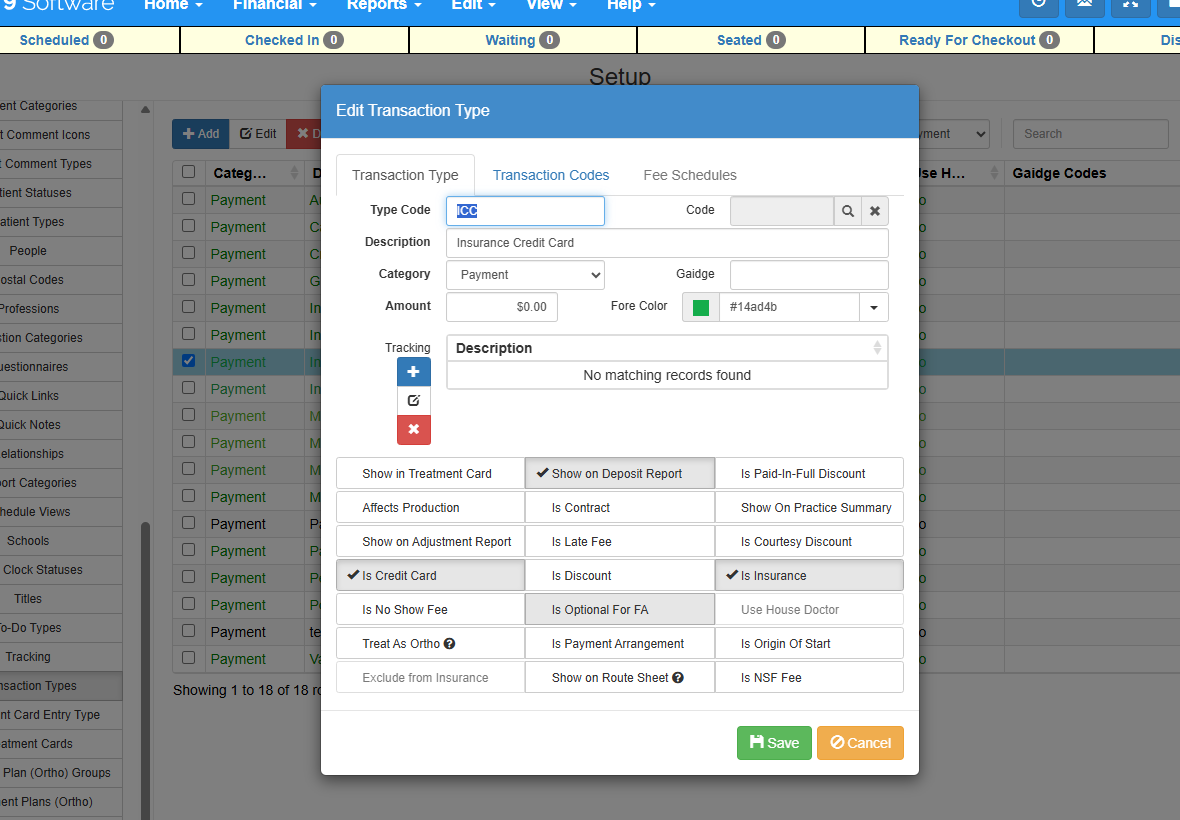1180x820 pixels.
Task: Open the View menu dropdown
Action: pos(552,5)
